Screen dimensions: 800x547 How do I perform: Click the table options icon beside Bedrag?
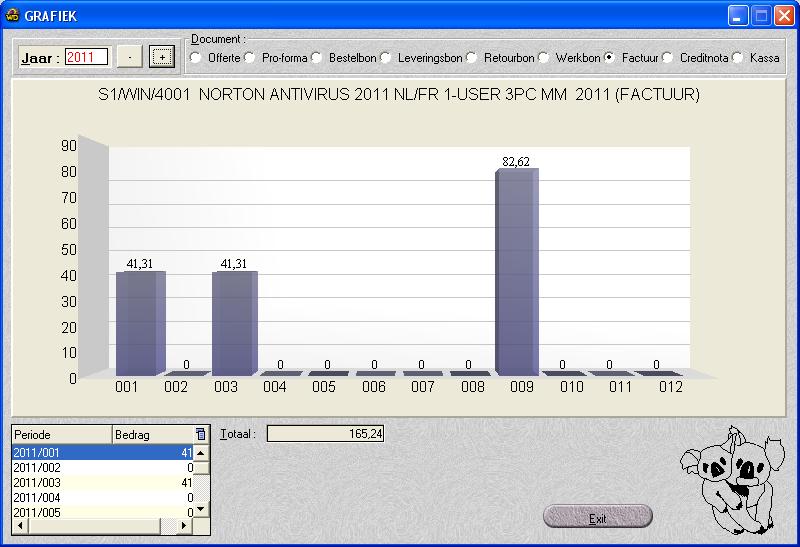(201, 434)
